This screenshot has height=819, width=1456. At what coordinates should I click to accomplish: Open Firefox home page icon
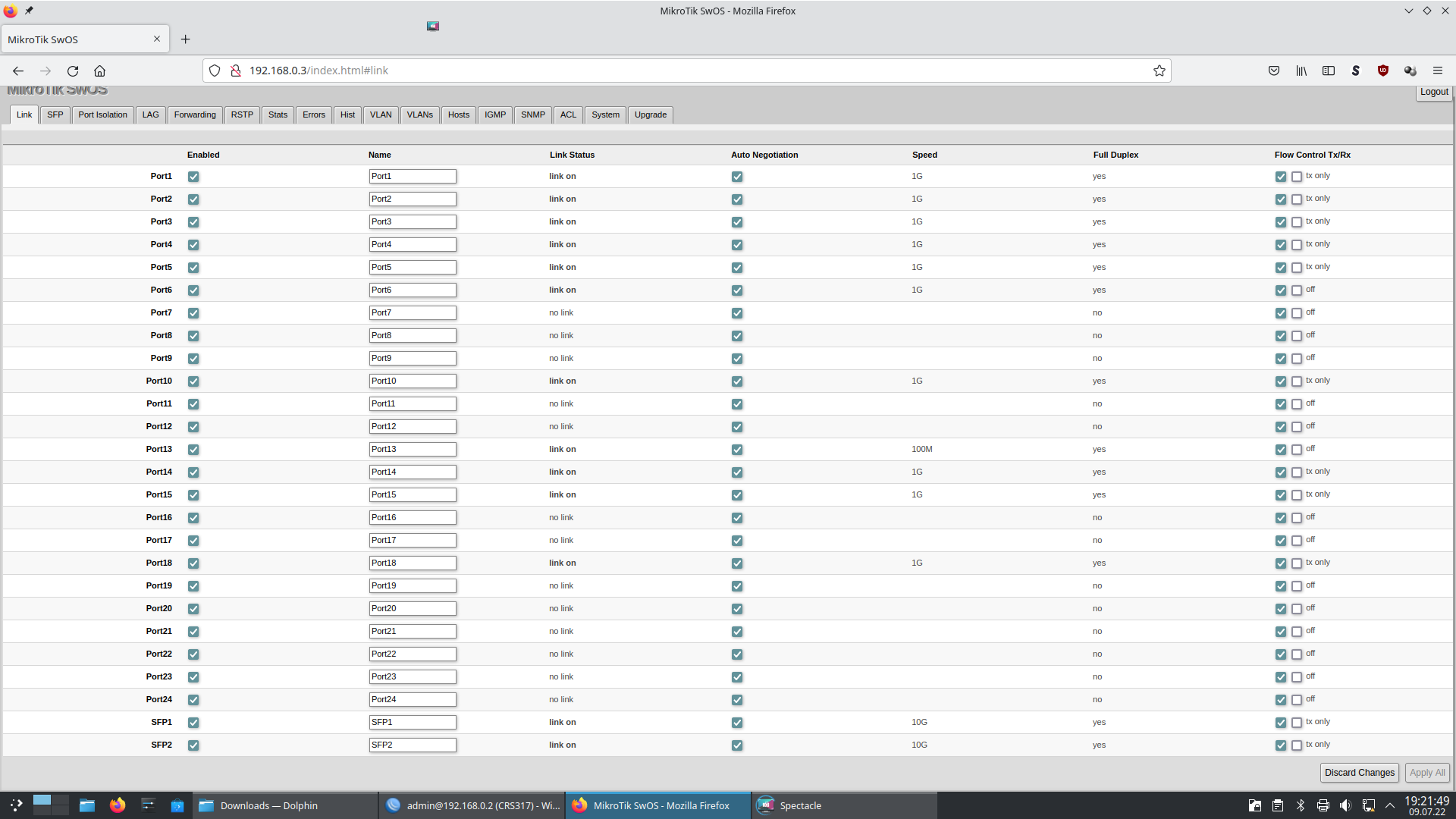(99, 71)
